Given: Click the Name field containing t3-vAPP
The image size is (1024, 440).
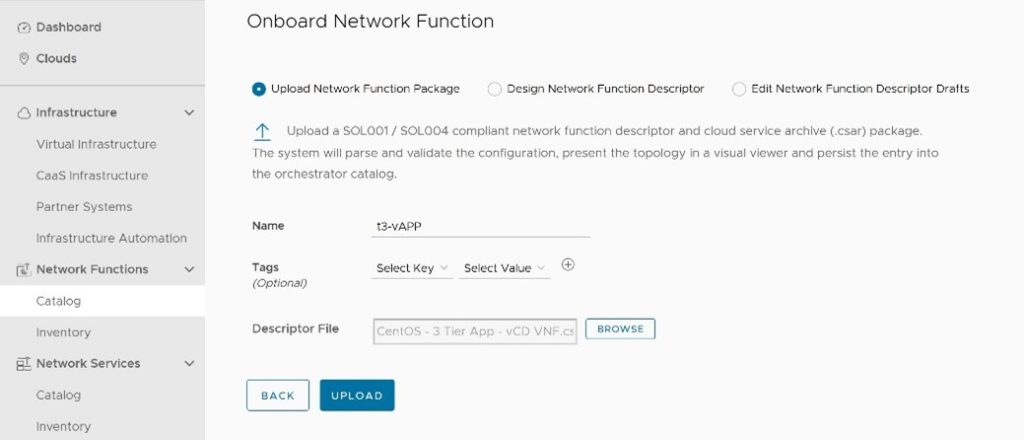Looking at the screenshot, I should point(480,226).
